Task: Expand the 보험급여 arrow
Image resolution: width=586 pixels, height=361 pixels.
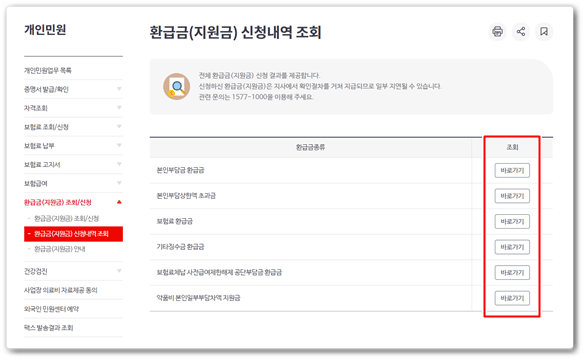Action: pyautogui.click(x=119, y=183)
